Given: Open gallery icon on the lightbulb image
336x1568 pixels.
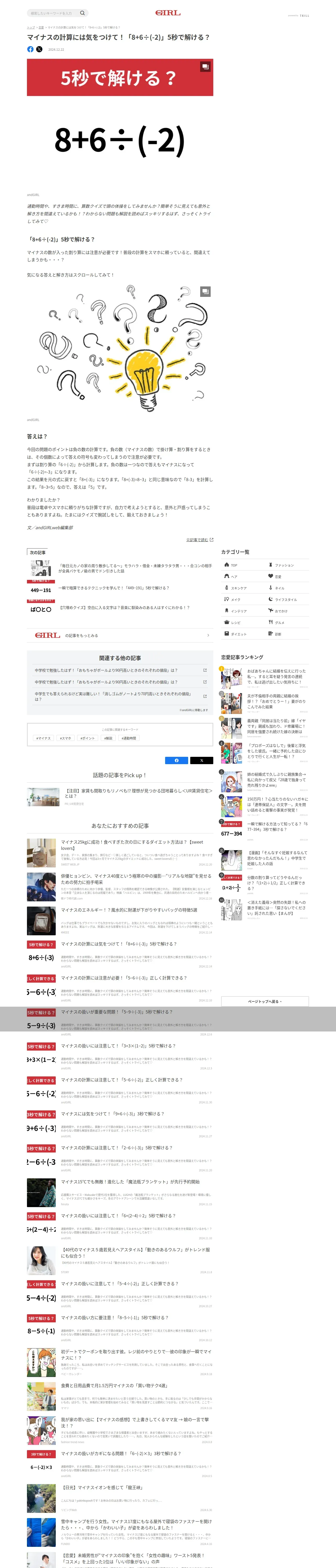Looking at the screenshot, I should (205, 292).
